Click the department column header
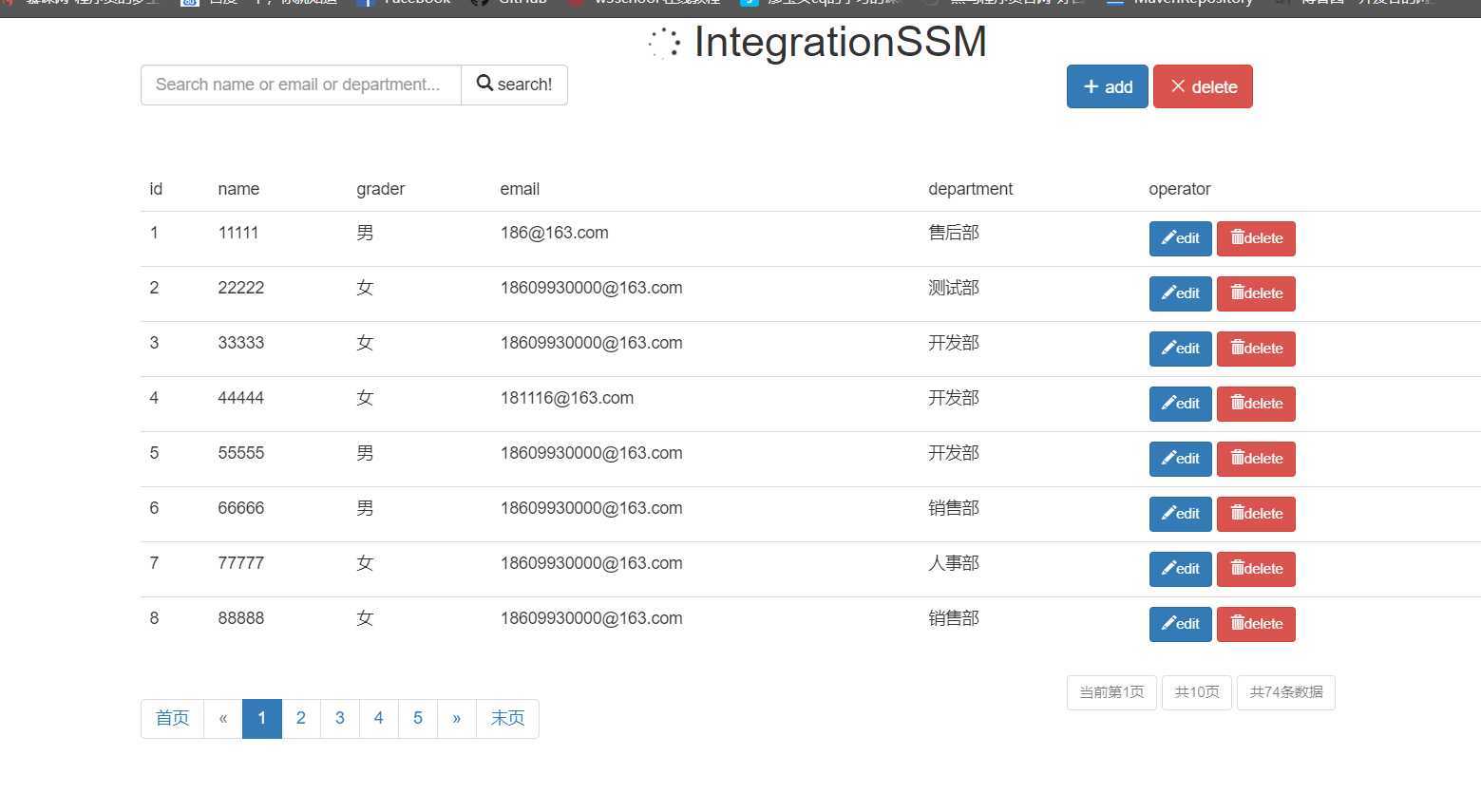Viewport: 1481px width, 812px height. point(970,189)
